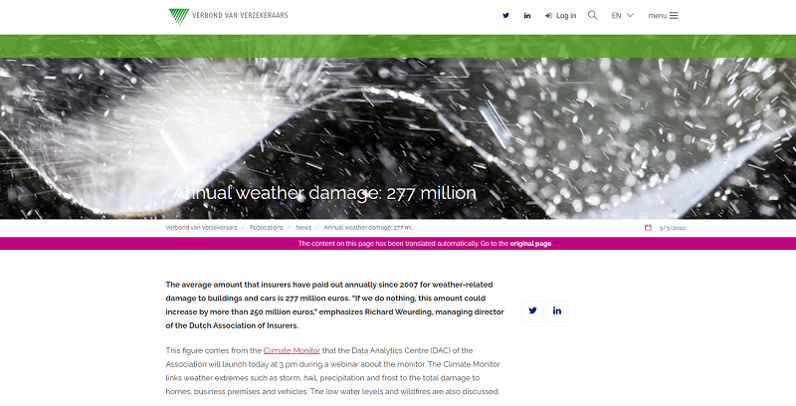Open LinkedIn link in the header
This screenshot has width=796, height=406.
tap(527, 15)
